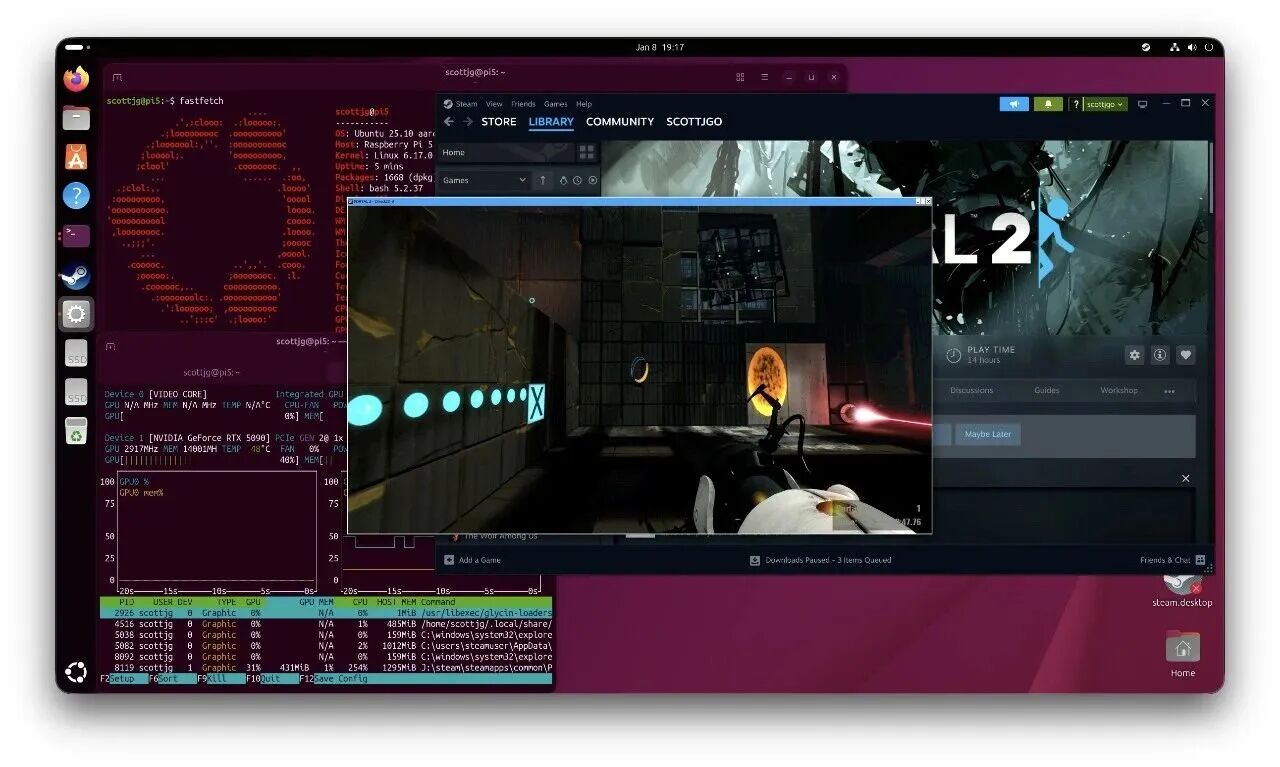Open the Files manager in the dock
This screenshot has height=767, width=1280.
click(x=76, y=118)
